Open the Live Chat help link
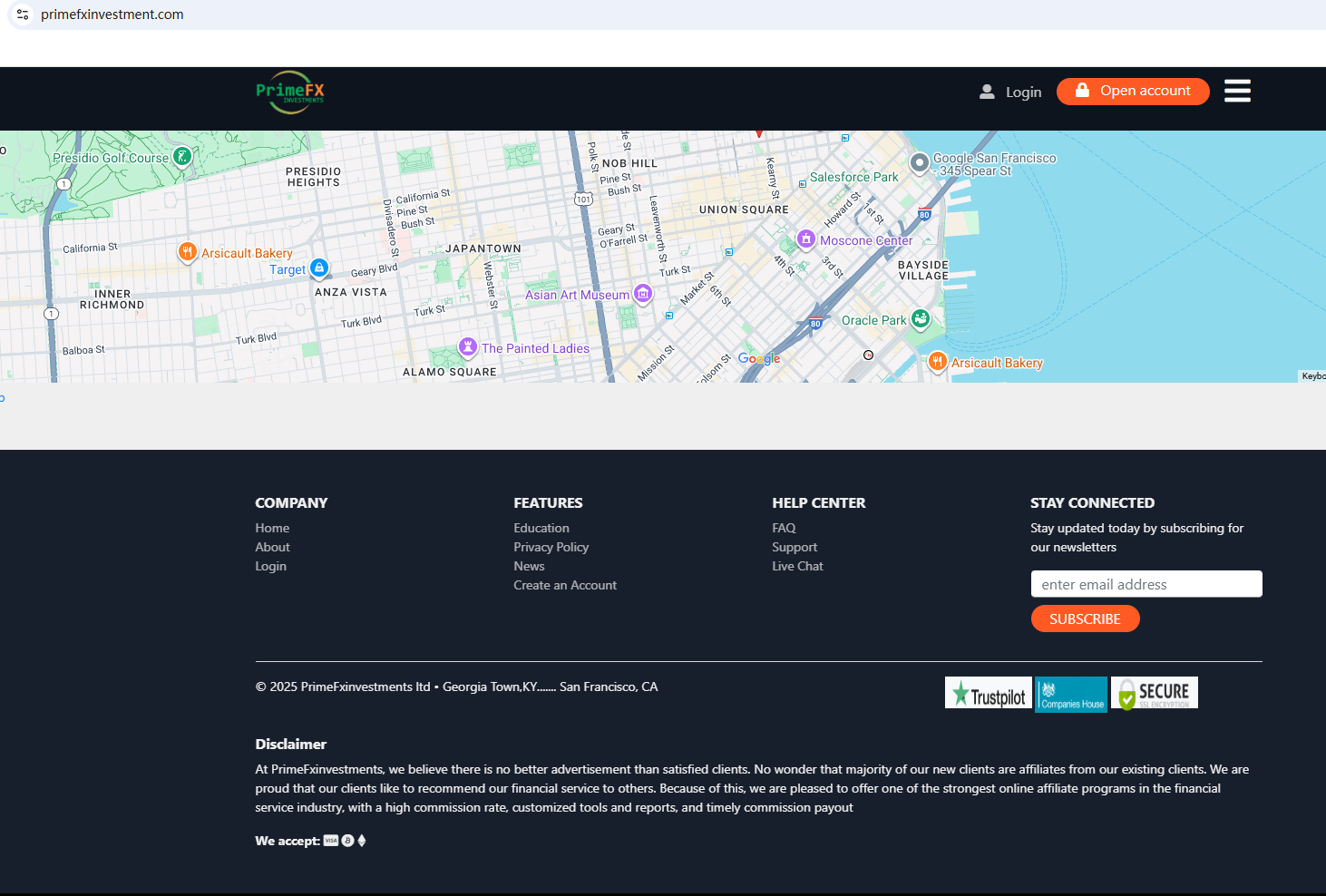 click(797, 566)
